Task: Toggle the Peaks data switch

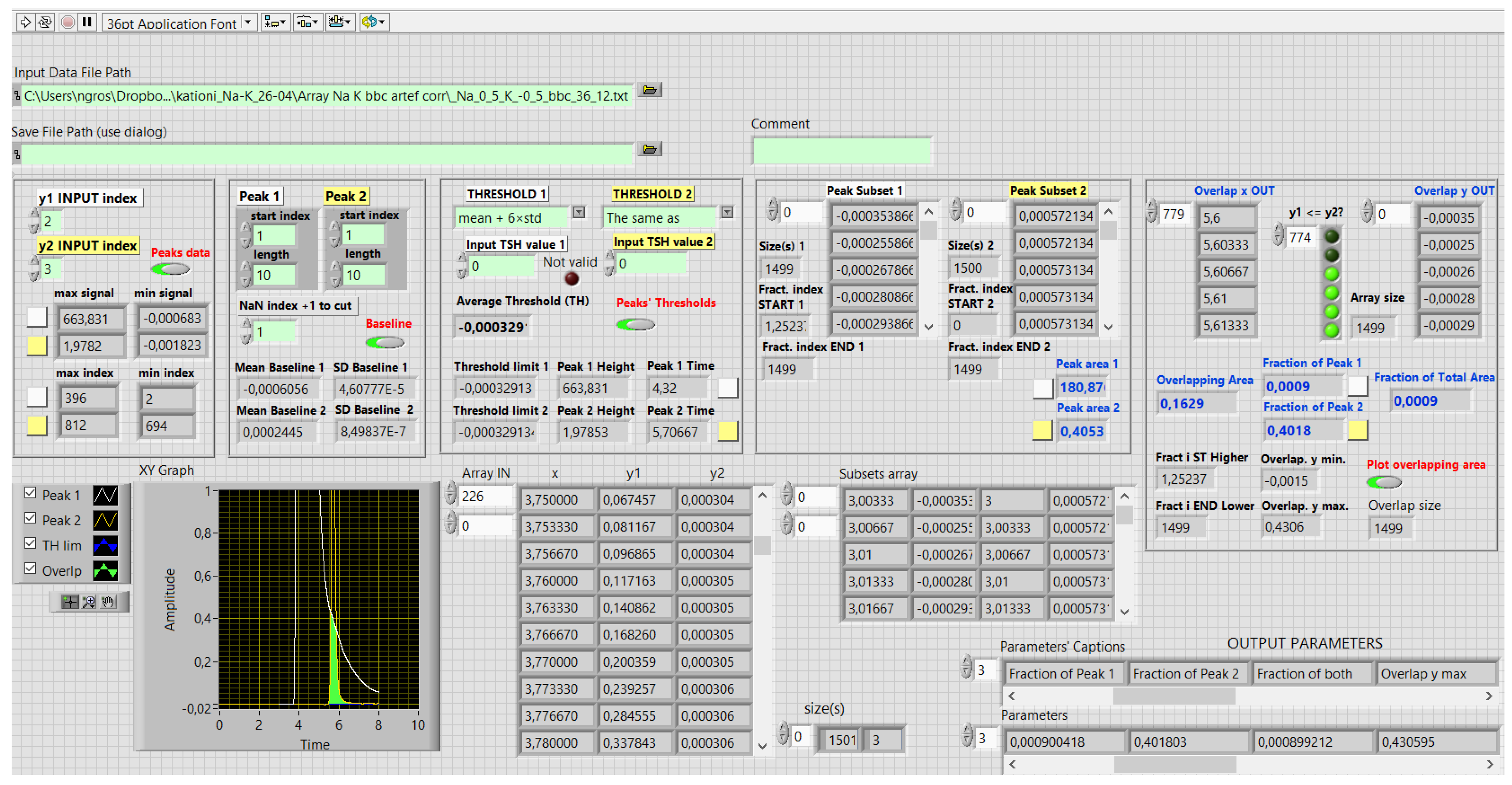Action: point(170,269)
